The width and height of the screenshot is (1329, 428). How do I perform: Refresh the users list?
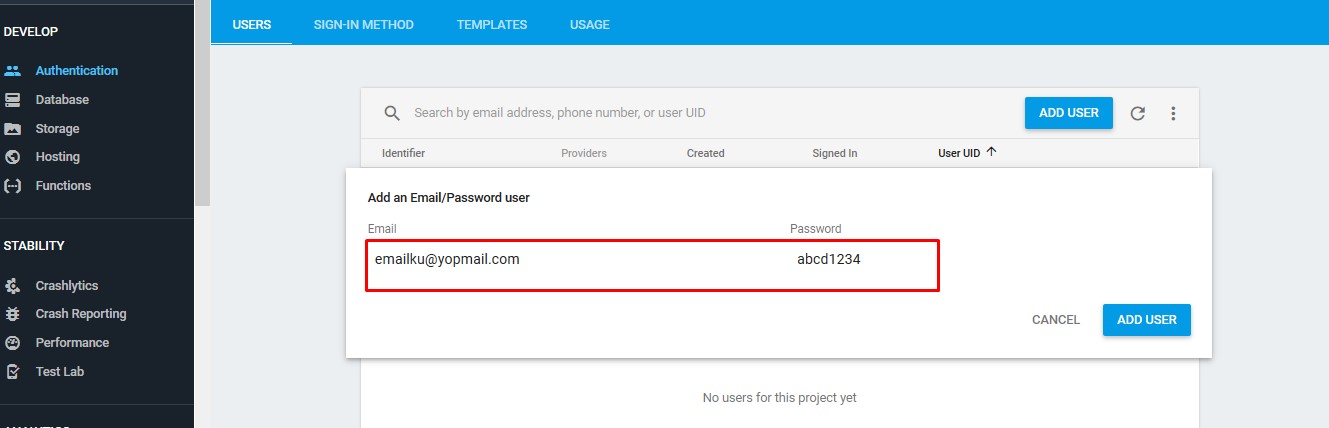tap(1137, 114)
